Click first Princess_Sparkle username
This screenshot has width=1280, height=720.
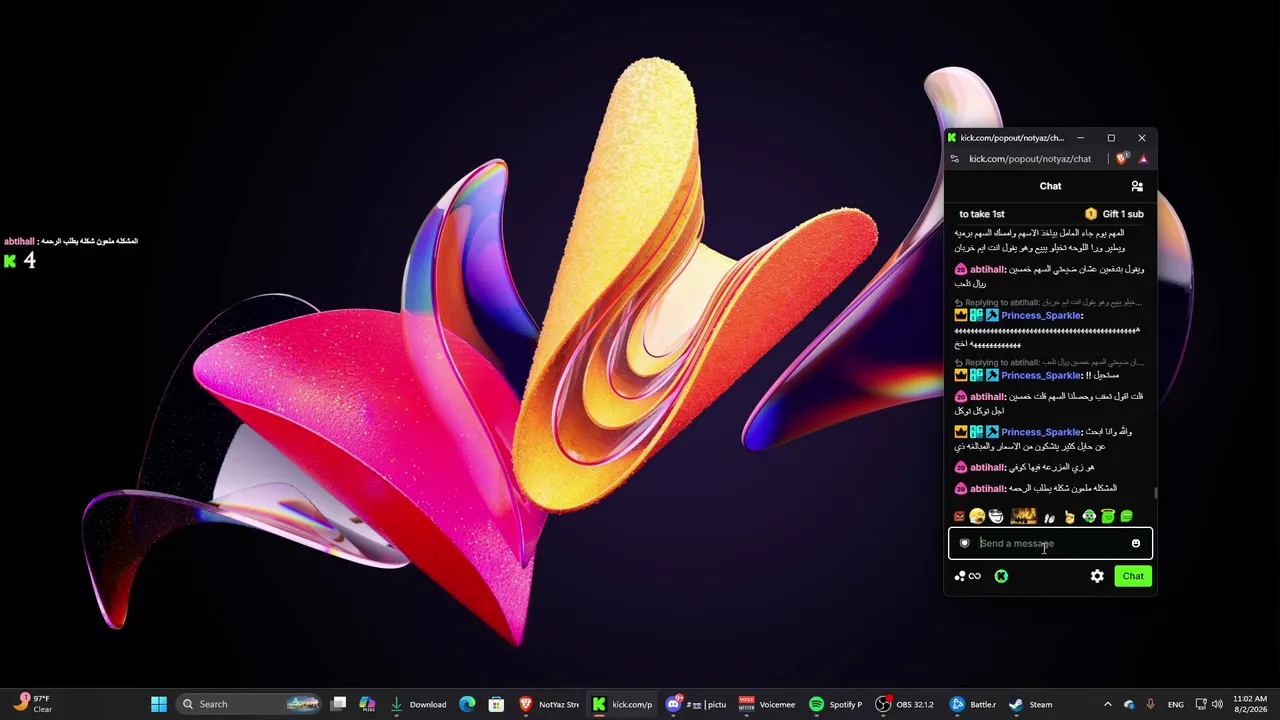tap(1041, 316)
